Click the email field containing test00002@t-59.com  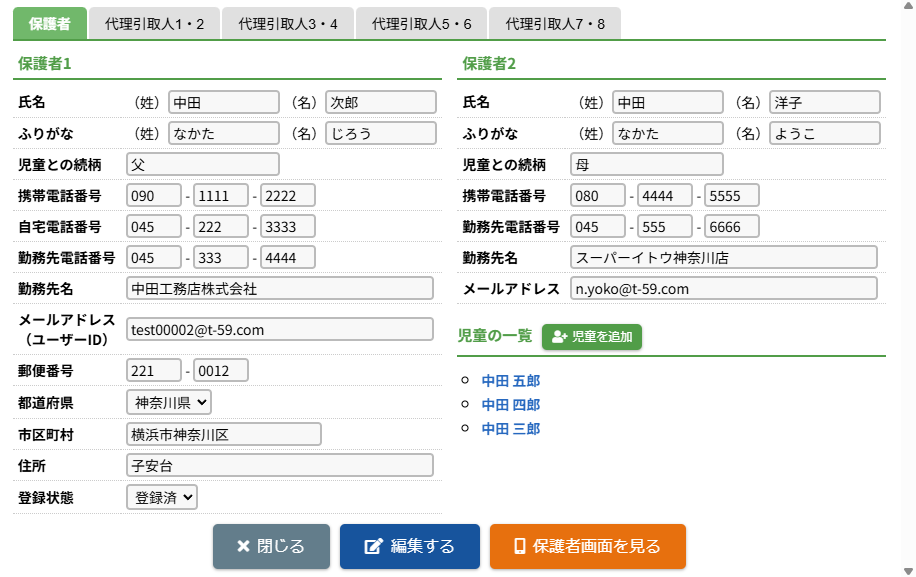pyautogui.click(x=280, y=329)
